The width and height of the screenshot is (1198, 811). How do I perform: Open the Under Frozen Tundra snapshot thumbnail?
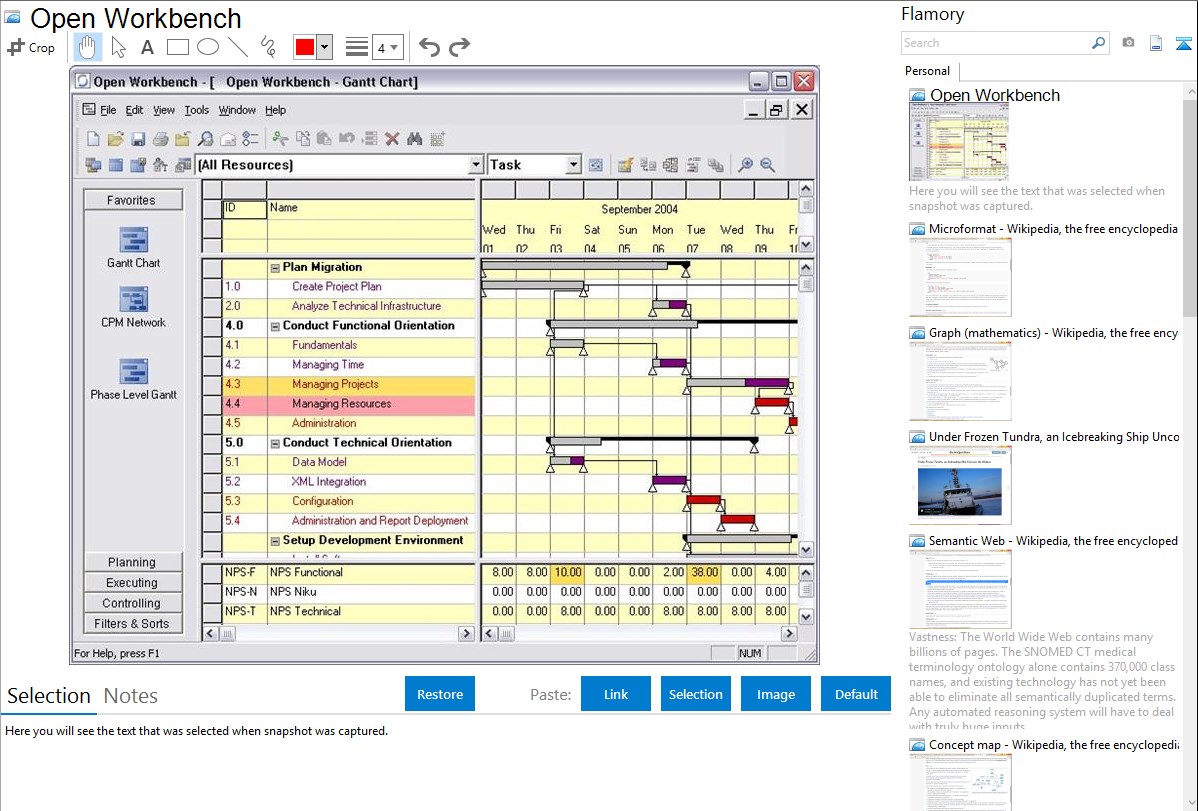pos(960,485)
